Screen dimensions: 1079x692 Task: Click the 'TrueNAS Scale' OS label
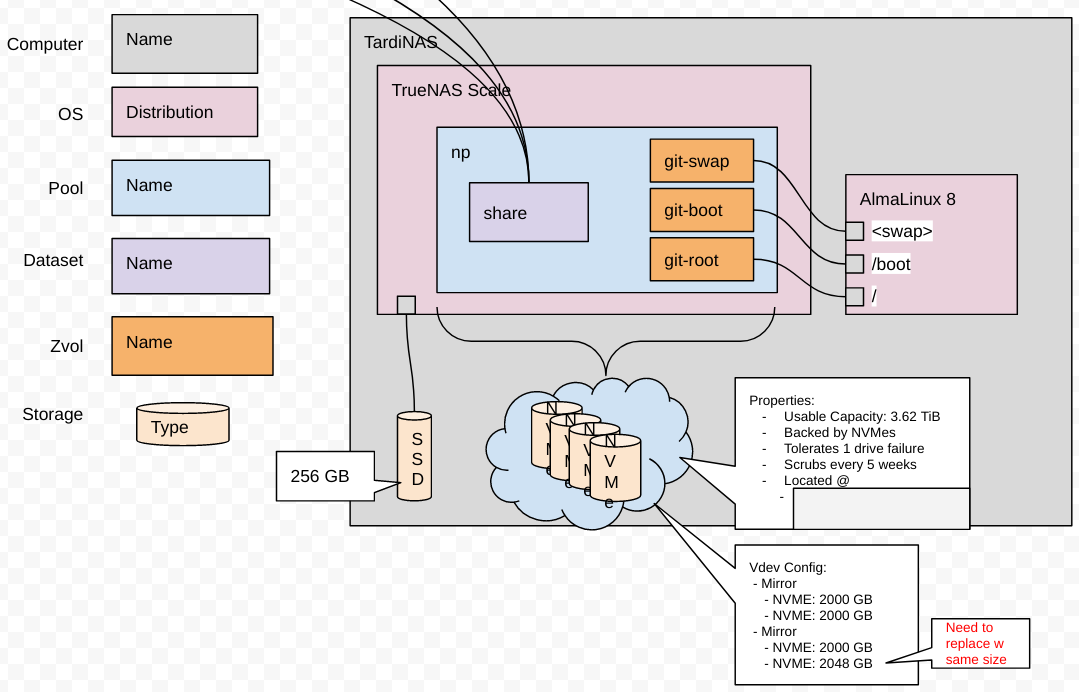click(x=451, y=90)
